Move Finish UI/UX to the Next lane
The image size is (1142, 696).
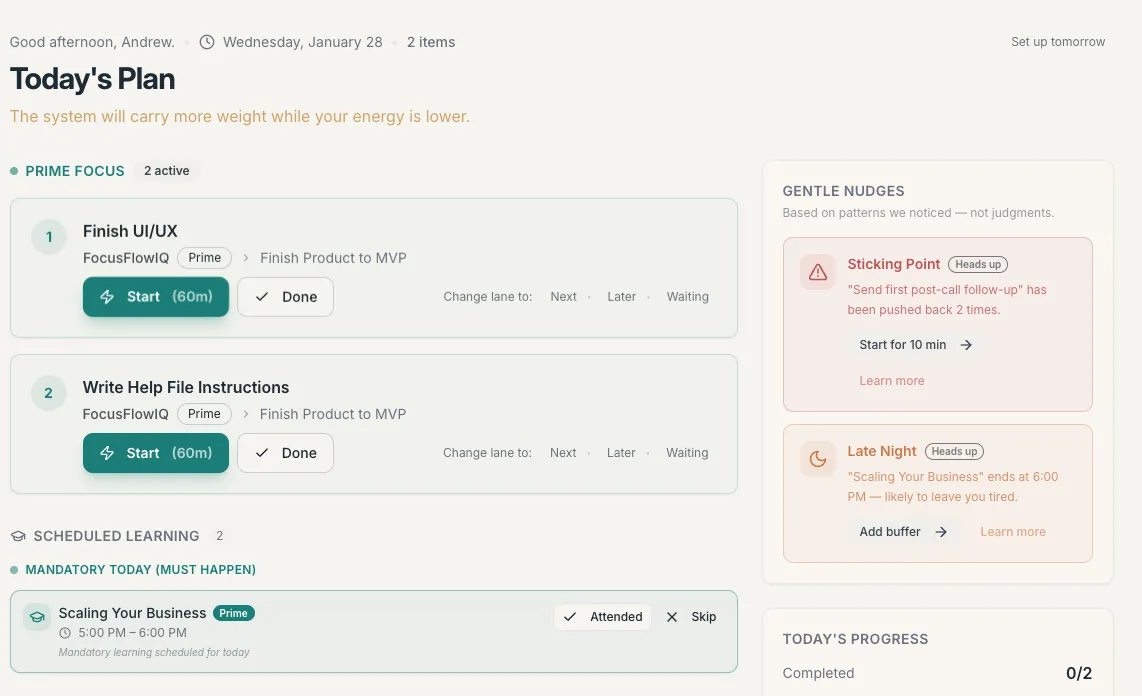[564, 297]
